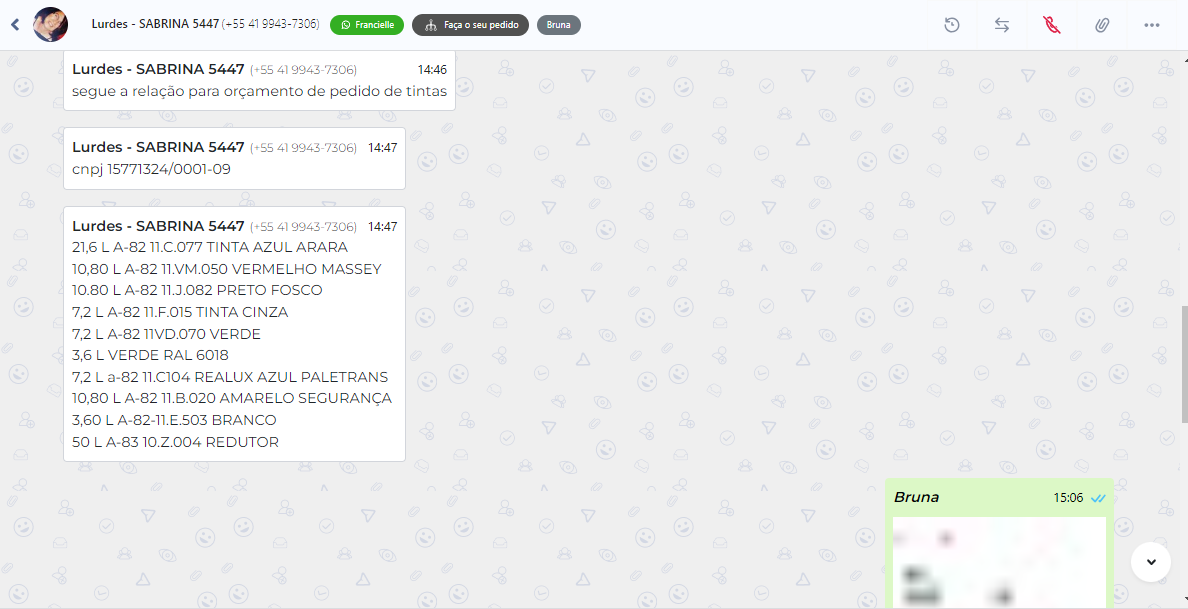This screenshot has width=1188, height=609.
Task: Transfer the chat using the arrows icon
Action: [x=1002, y=25]
